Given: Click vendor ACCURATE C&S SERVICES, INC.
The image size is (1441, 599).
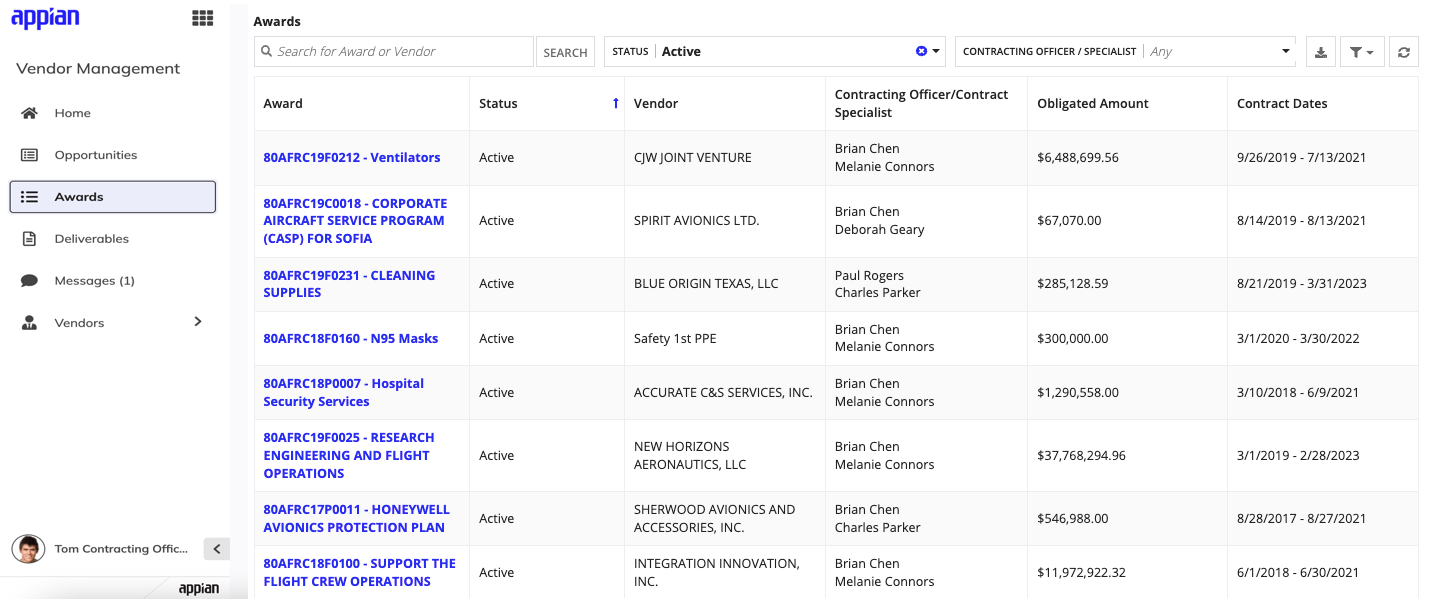Looking at the screenshot, I should pyautogui.click(x=723, y=393).
